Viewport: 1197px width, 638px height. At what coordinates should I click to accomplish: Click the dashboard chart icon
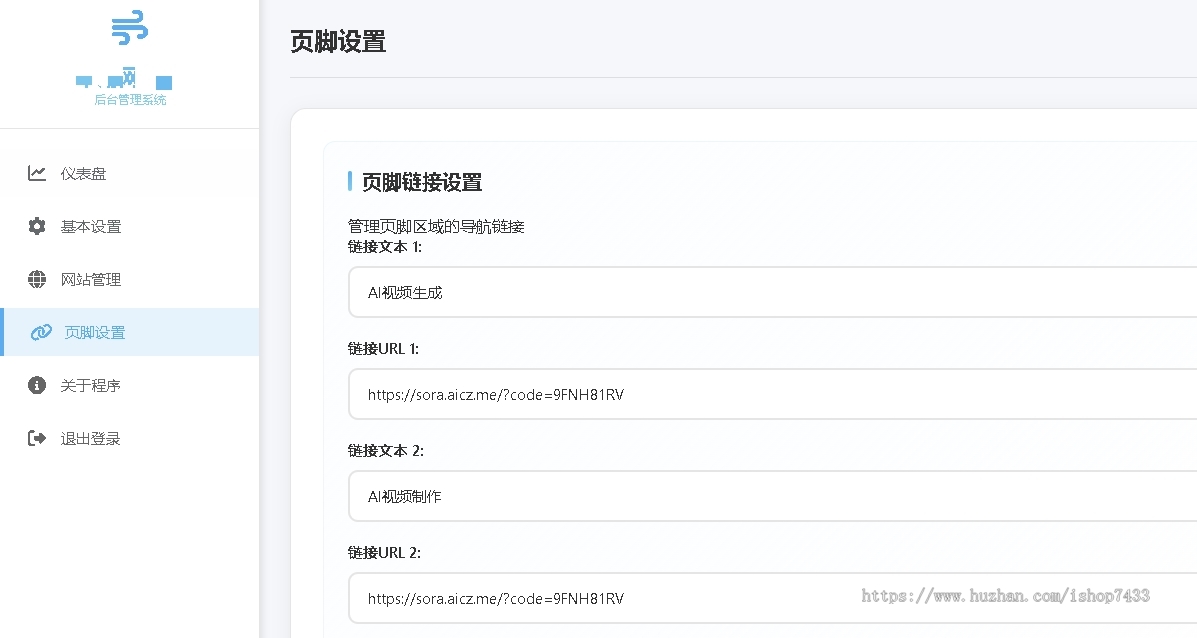[37, 173]
